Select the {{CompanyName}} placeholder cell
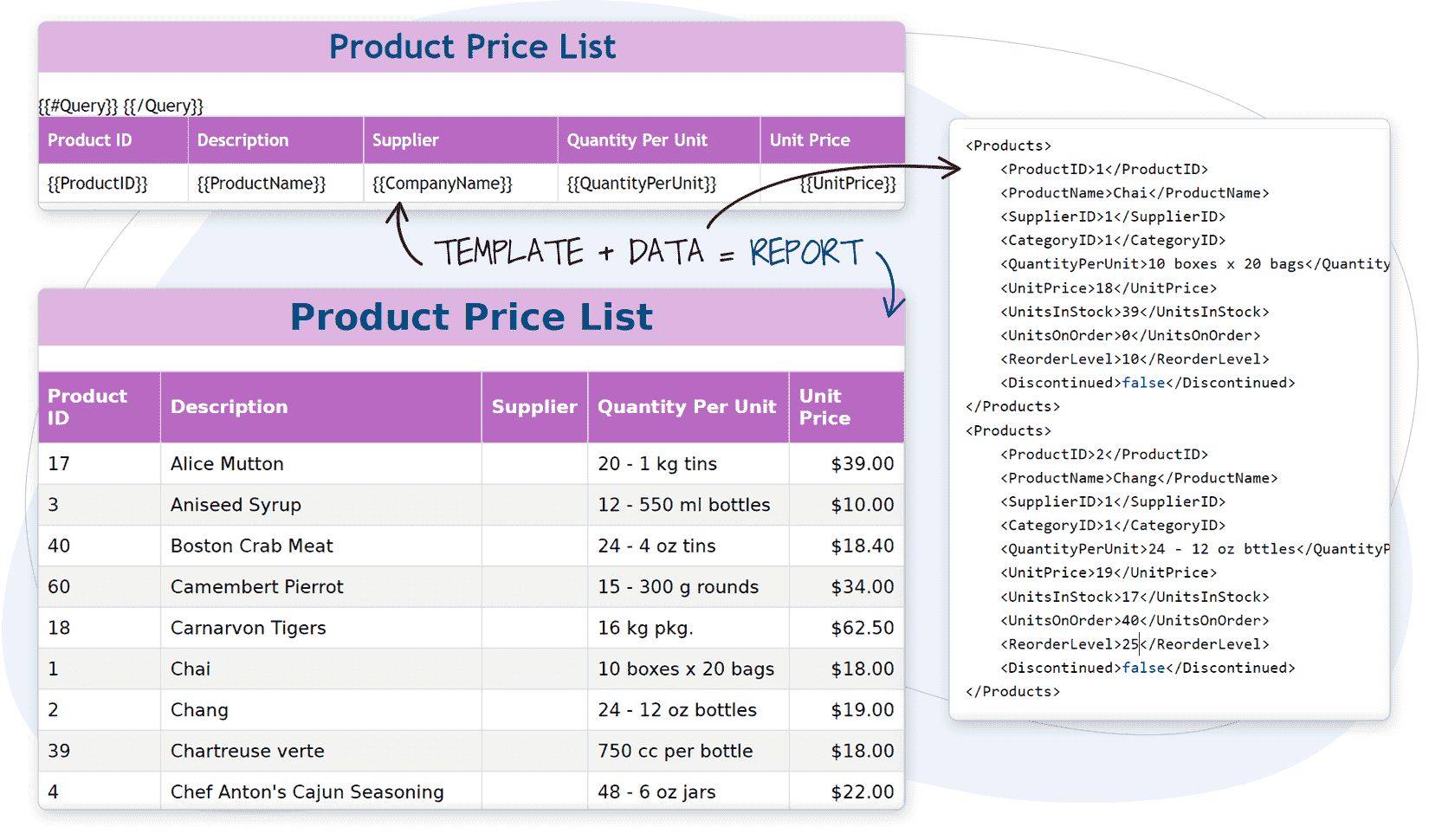The height and width of the screenshot is (840, 1429). pyautogui.click(x=442, y=184)
